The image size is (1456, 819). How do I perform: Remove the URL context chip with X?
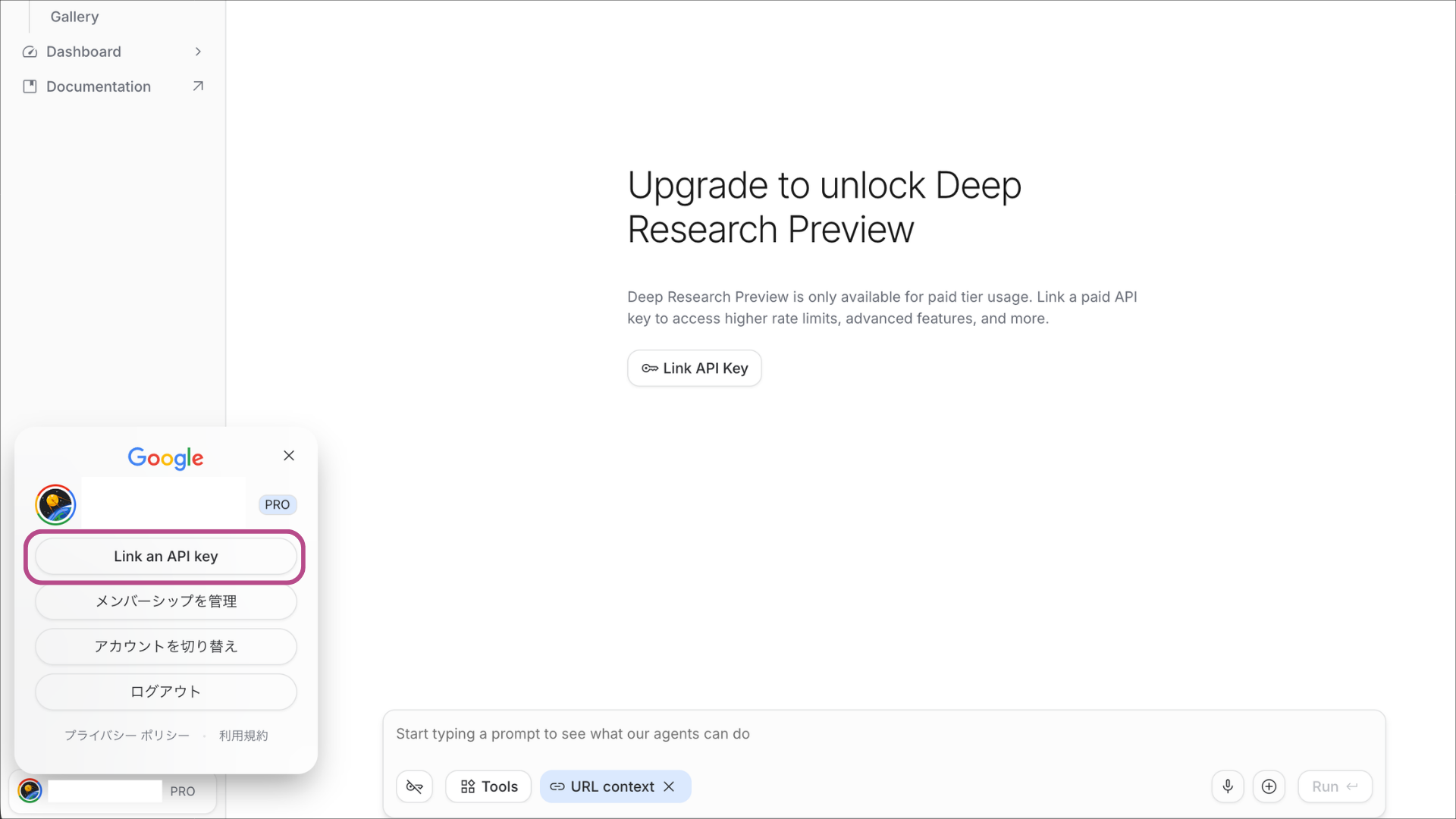pyautogui.click(x=669, y=787)
